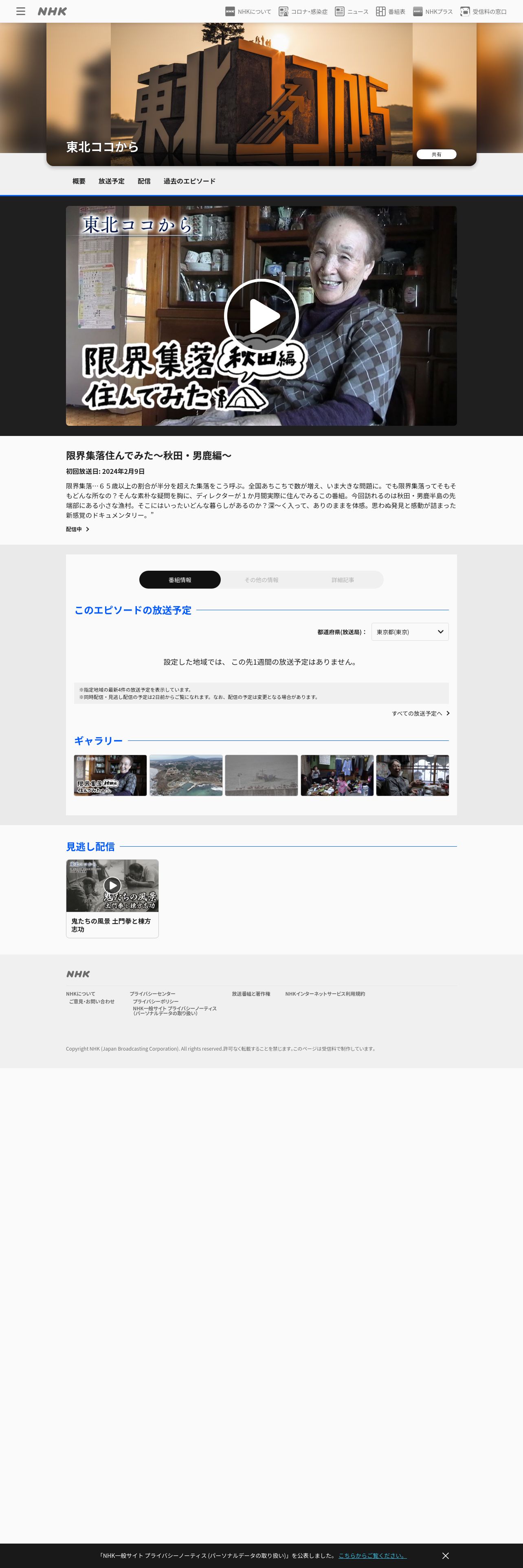Screen dimensions: 523x1568
Task: Open NHKプラス header link
Action: [432, 11]
